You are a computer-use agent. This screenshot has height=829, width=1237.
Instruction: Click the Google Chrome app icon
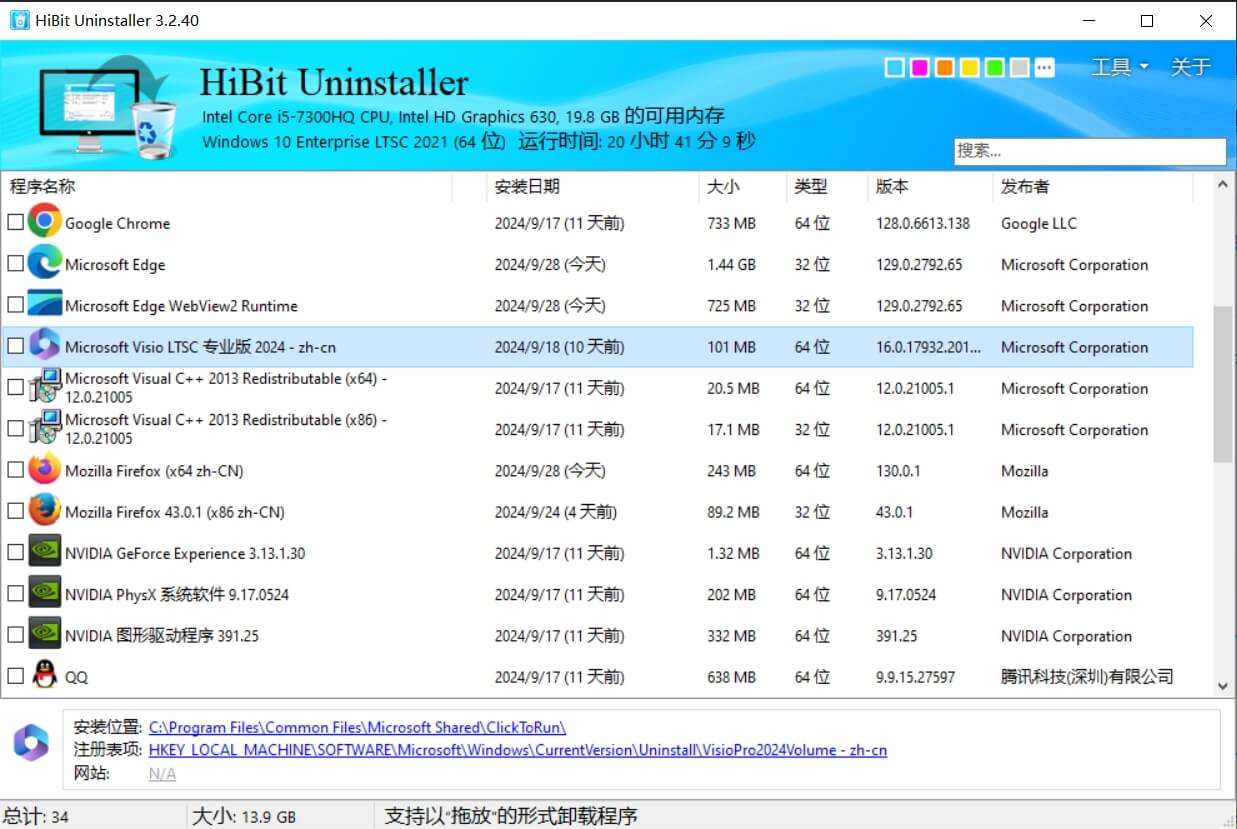pos(45,222)
